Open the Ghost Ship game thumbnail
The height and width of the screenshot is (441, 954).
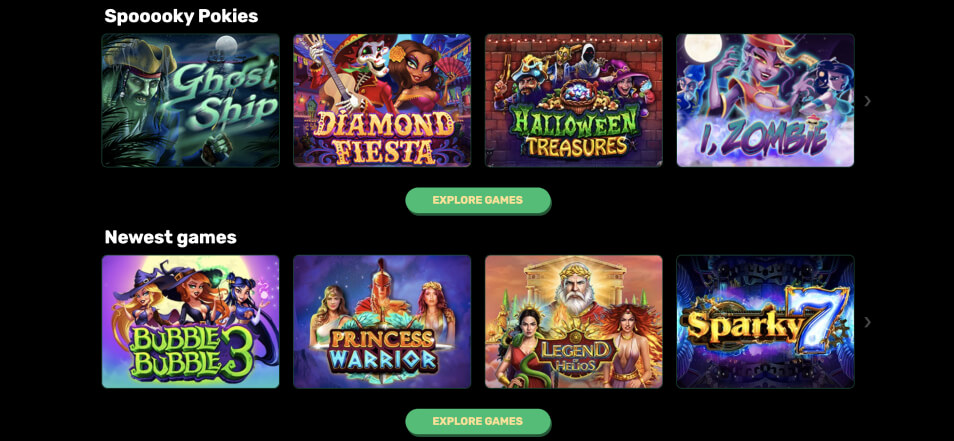tap(190, 100)
